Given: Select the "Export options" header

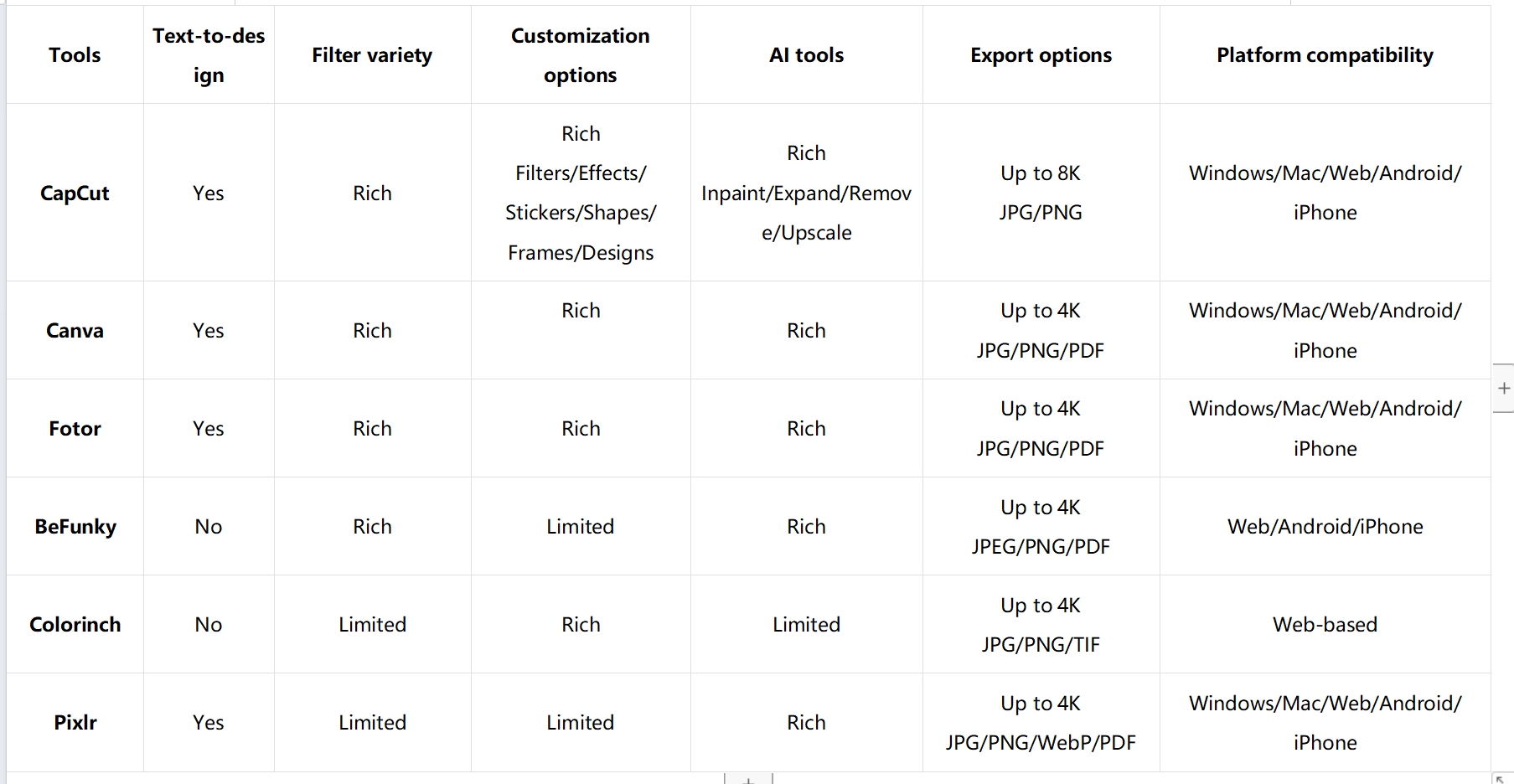Looking at the screenshot, I should click(x=1041, y=55).
